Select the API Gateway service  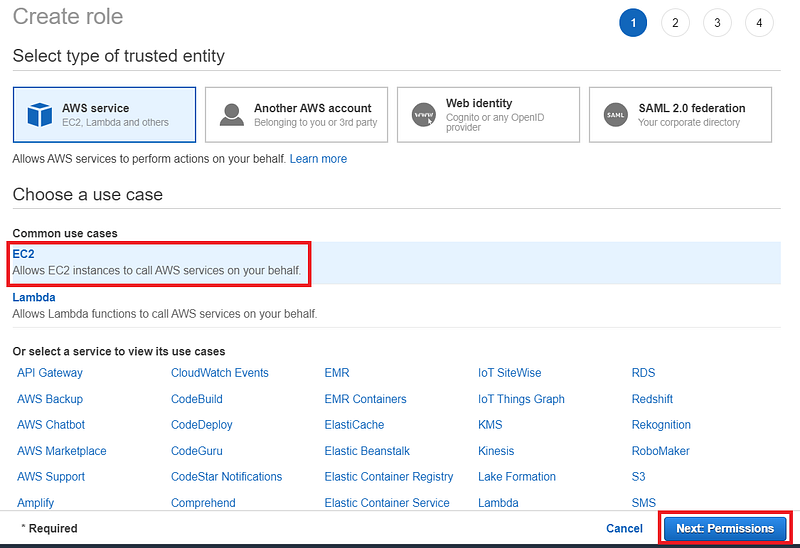[50, 372]
